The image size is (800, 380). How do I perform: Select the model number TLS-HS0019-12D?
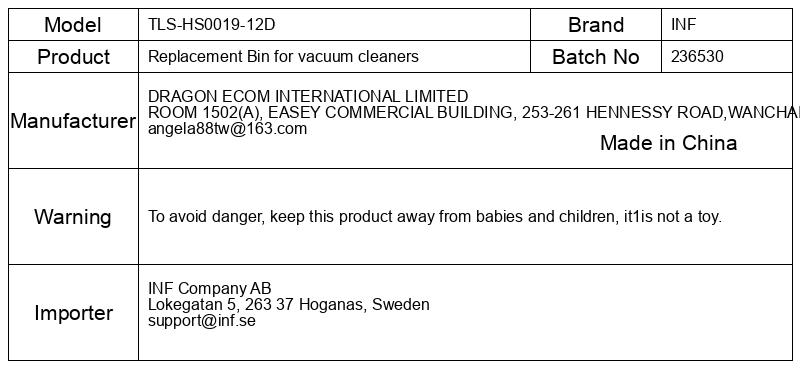(211, 24)
